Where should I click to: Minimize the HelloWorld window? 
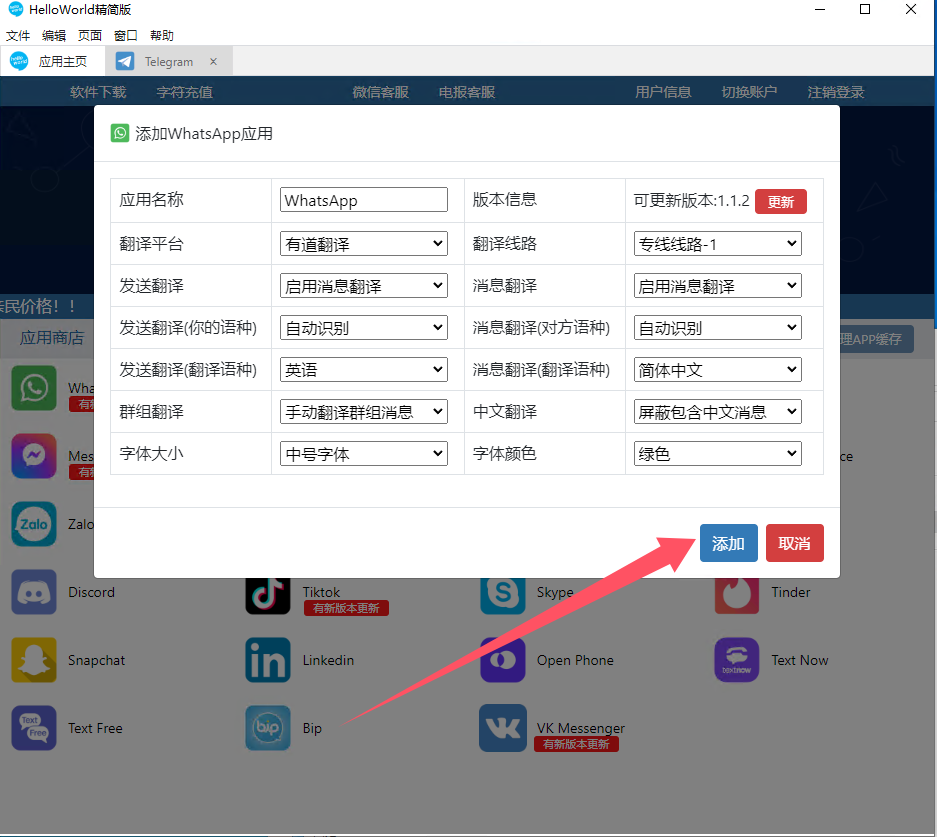click(x=820, y=10)
